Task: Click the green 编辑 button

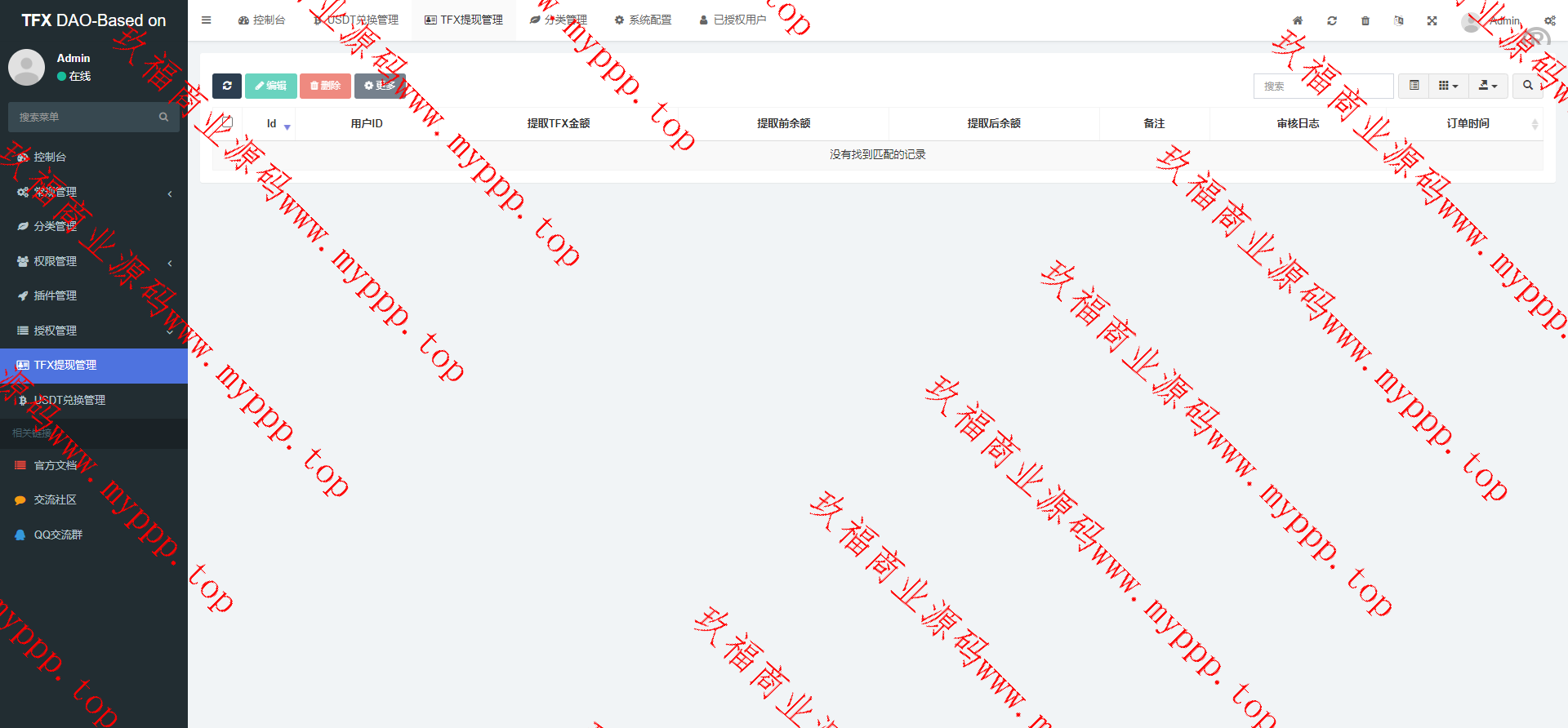Action: (270, 86)
